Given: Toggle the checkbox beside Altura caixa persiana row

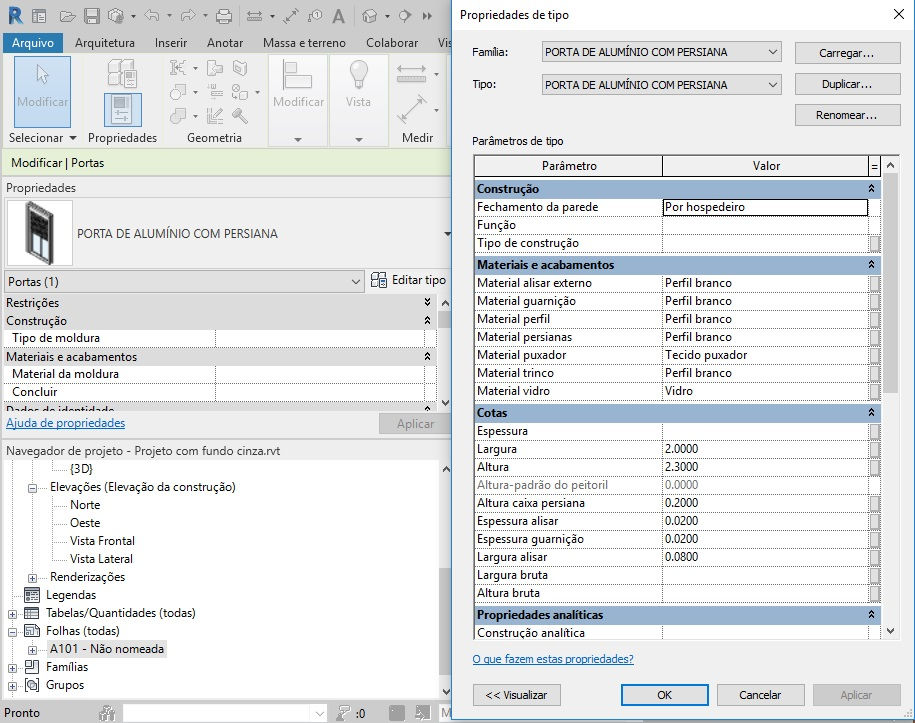Looking at the screenshot, I should coord(874,503).
